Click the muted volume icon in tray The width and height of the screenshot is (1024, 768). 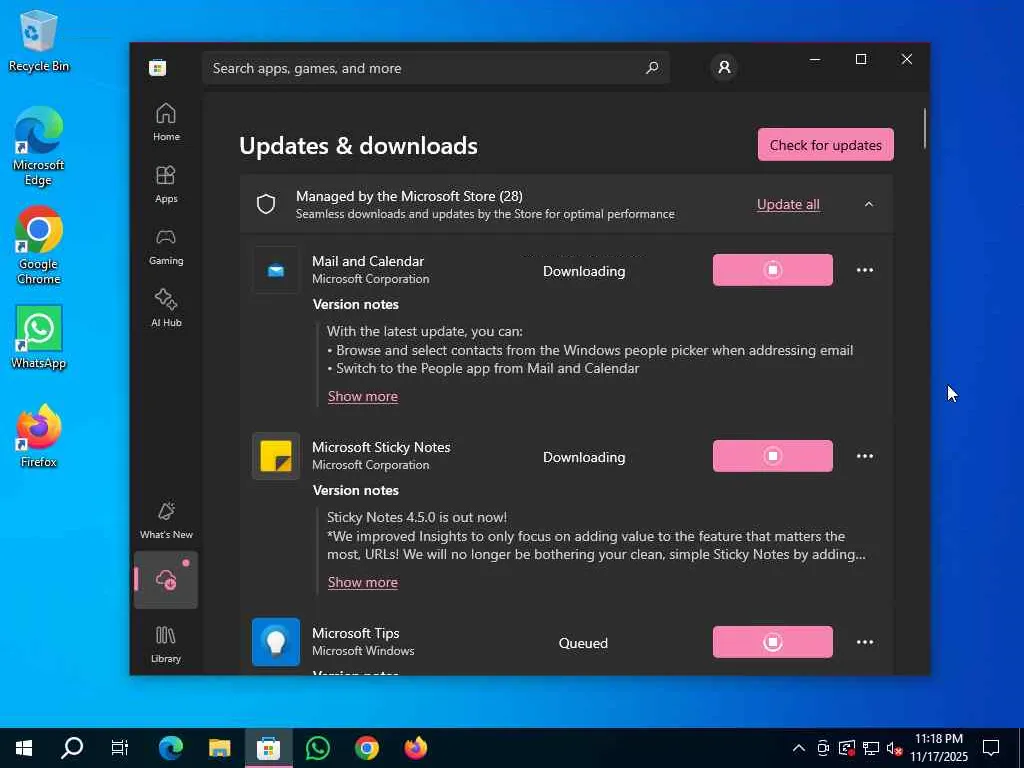[894, 748]
